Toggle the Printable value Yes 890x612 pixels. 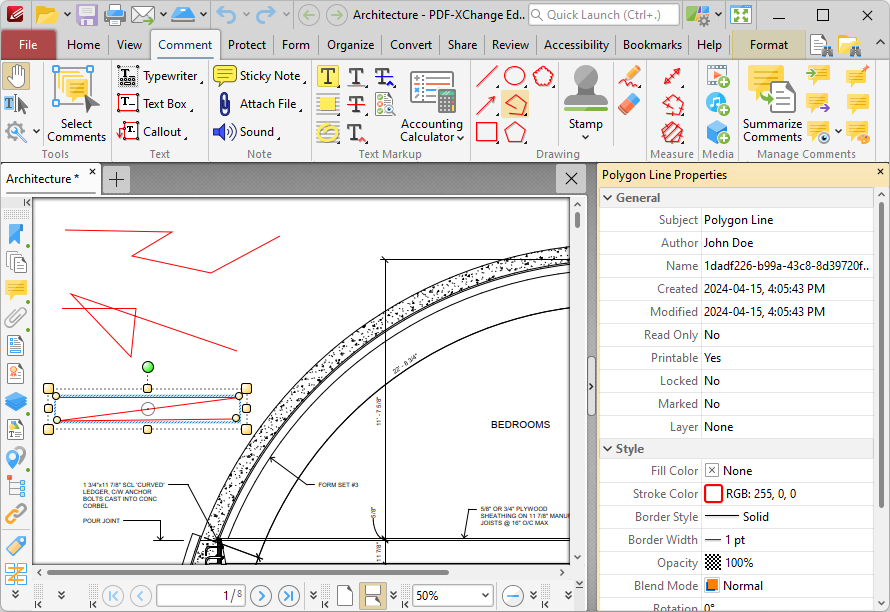pyautogui.click(x=712, y=358)
